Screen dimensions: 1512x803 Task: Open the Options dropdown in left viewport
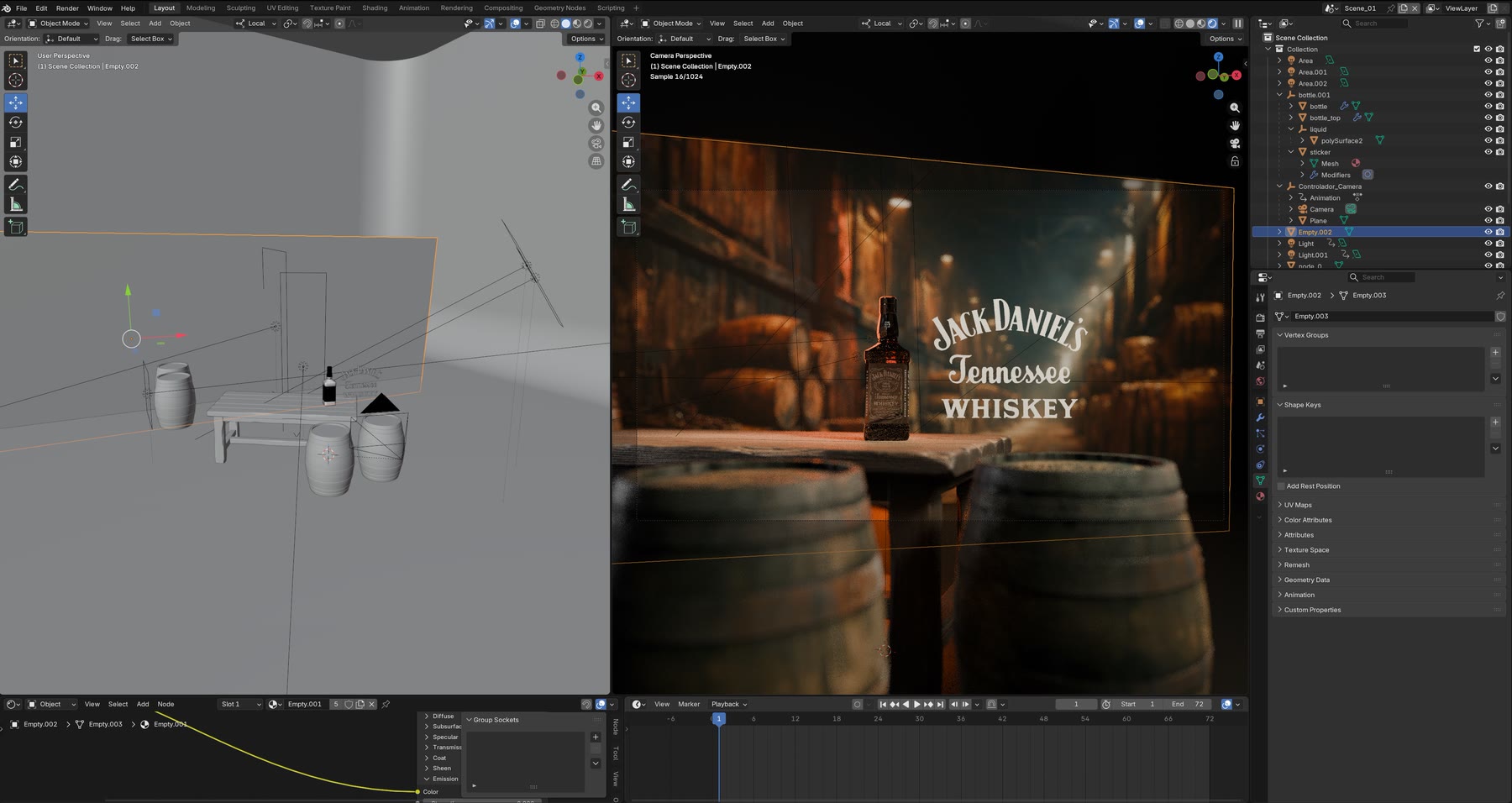pos(586,39)
